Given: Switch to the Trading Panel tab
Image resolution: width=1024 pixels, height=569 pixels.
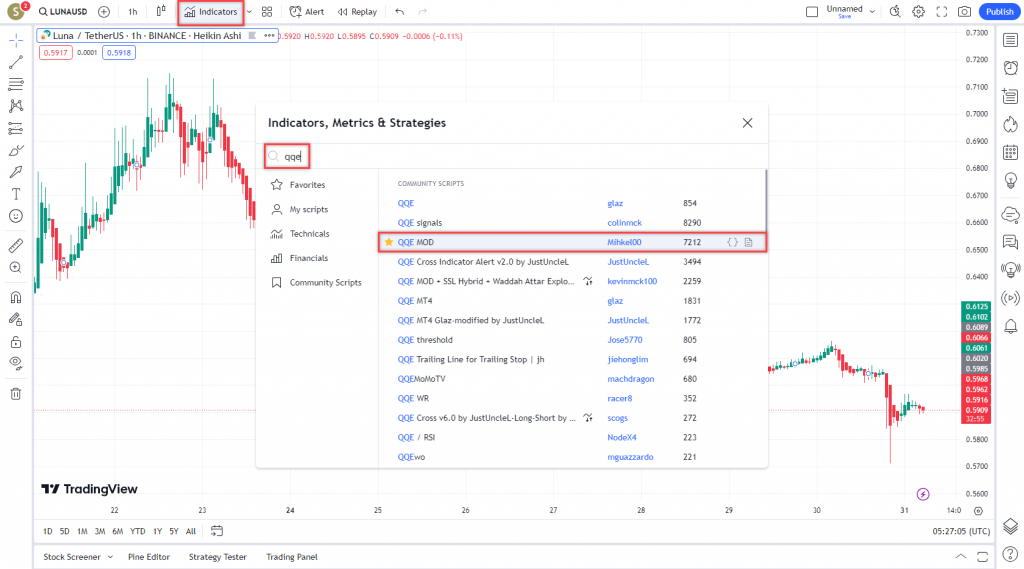Looking at the screenshot, I should pyautogui.click(x=292, y=557).
